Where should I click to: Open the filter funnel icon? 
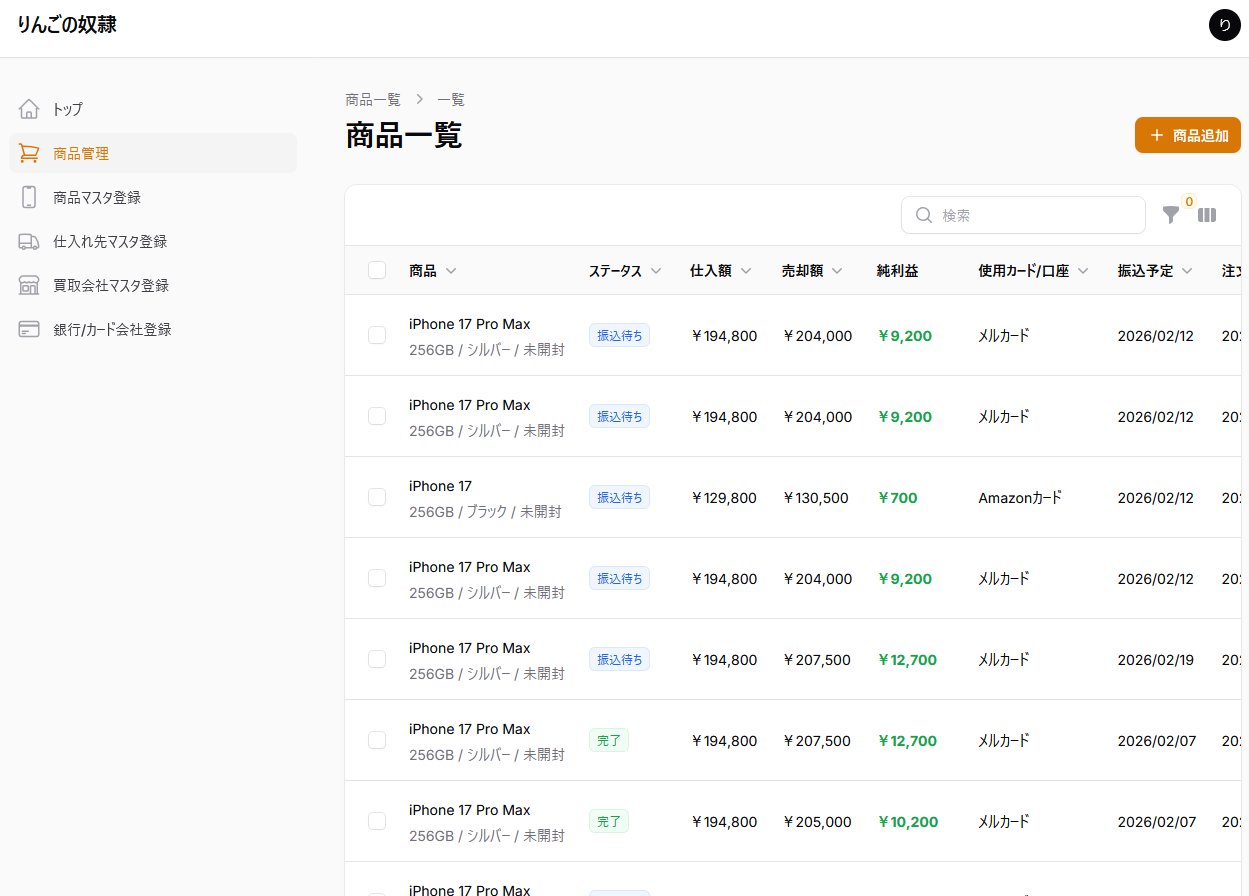pyautogui.click(x=1171, y=215)
